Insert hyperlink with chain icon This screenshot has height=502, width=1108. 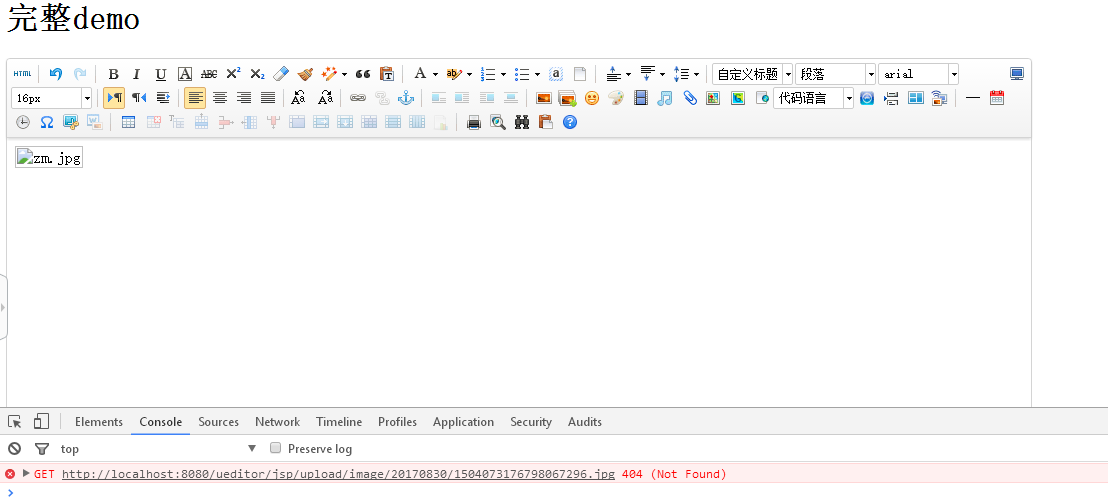[358, 98]
